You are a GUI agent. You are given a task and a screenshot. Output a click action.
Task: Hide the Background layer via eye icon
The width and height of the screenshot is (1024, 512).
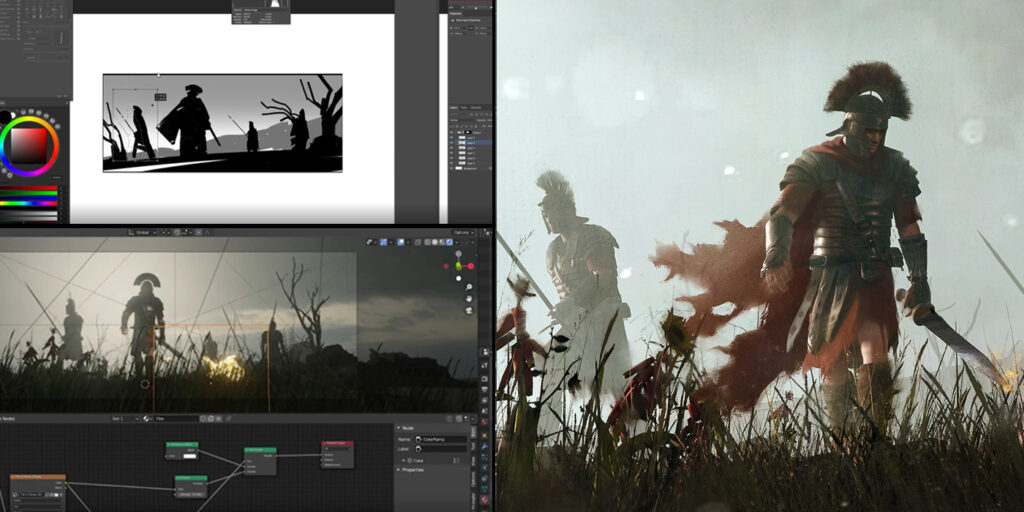click(x=451, y=168)
